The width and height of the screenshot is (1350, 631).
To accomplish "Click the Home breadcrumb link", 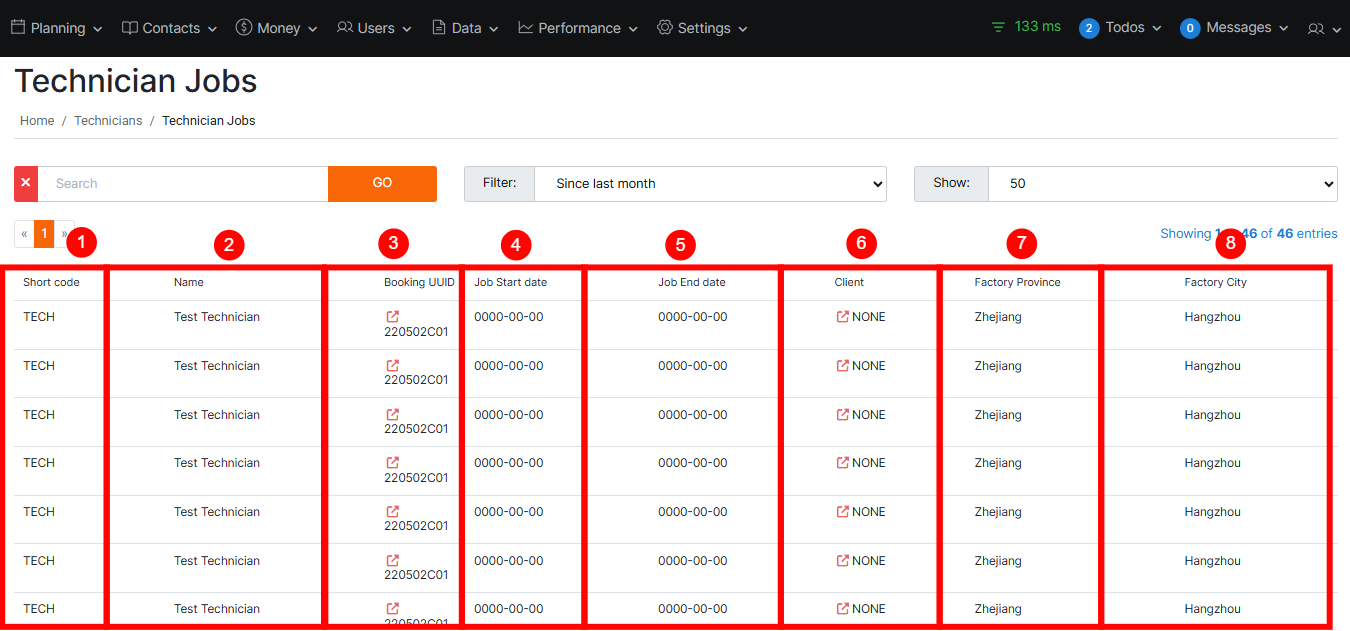I will point(37,121).
